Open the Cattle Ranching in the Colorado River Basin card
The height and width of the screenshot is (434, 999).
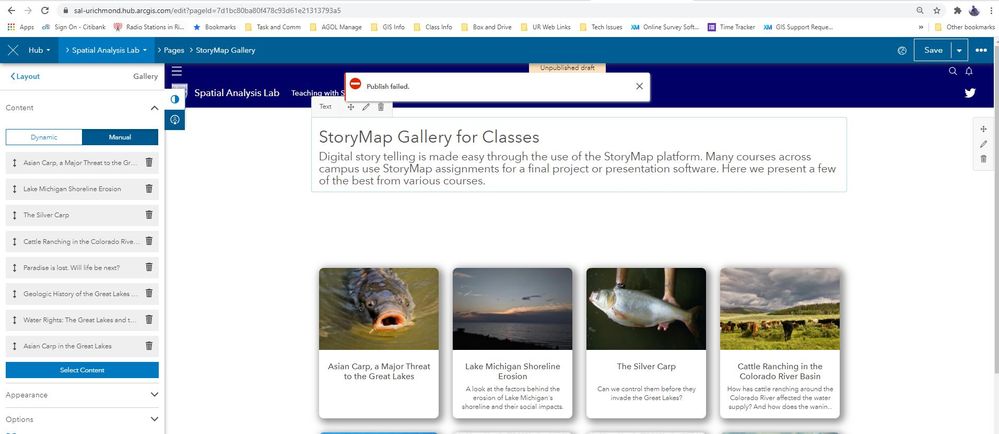(780, 343)
